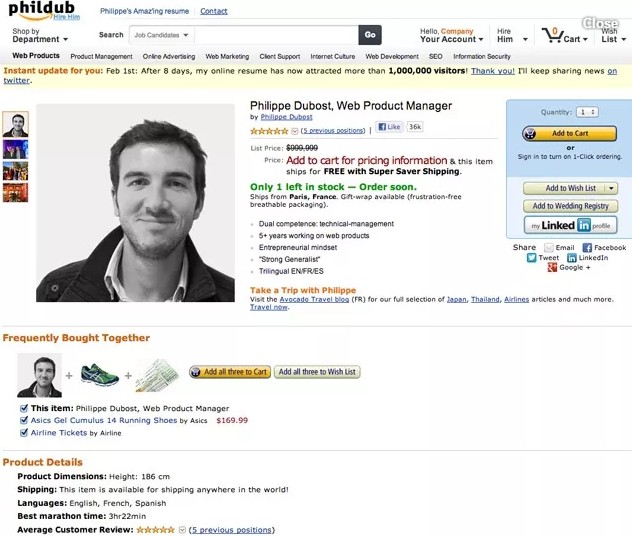Open the Job Candidates search dropdown

162,35
